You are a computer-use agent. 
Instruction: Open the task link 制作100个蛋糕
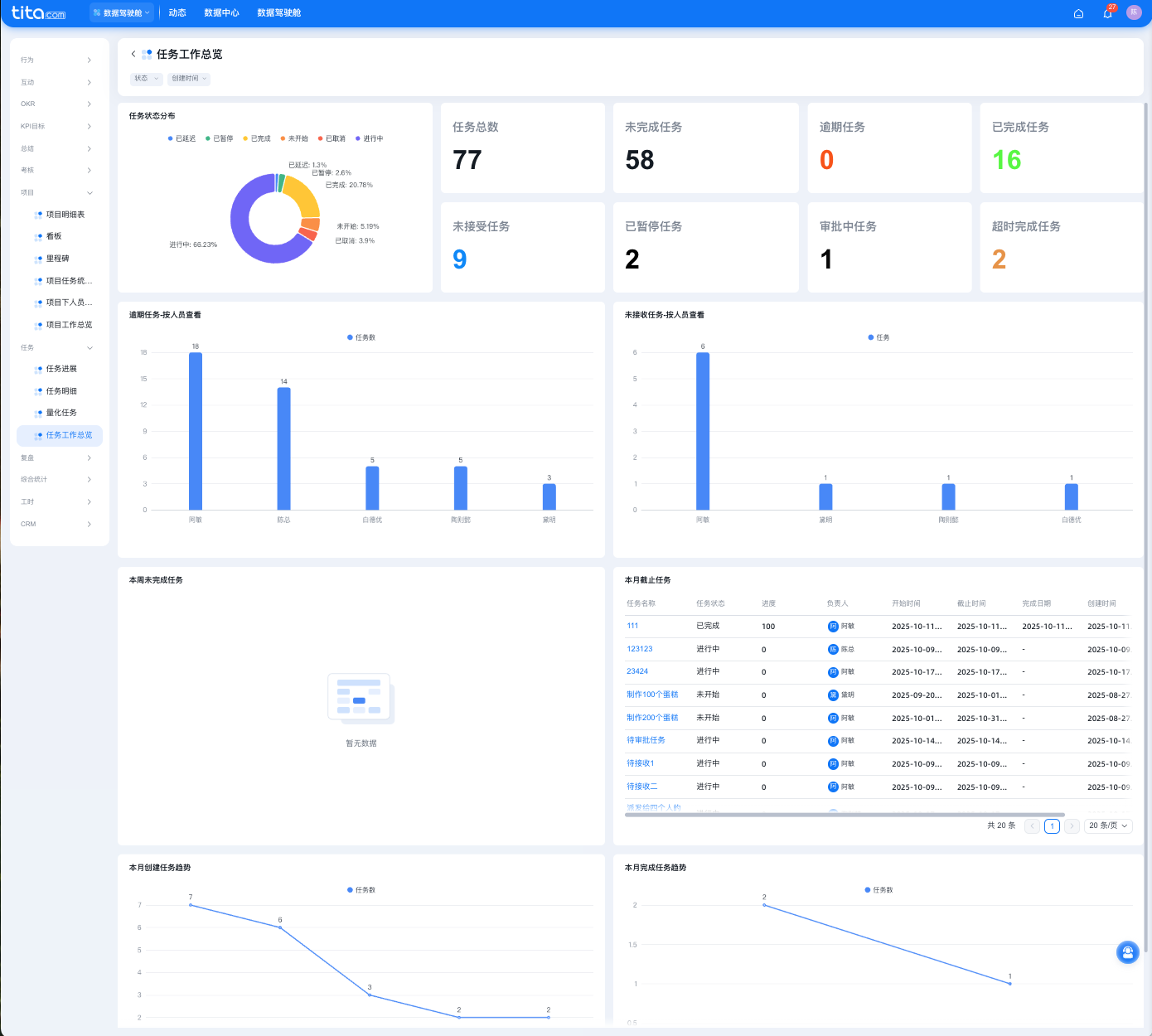point(652,695)
